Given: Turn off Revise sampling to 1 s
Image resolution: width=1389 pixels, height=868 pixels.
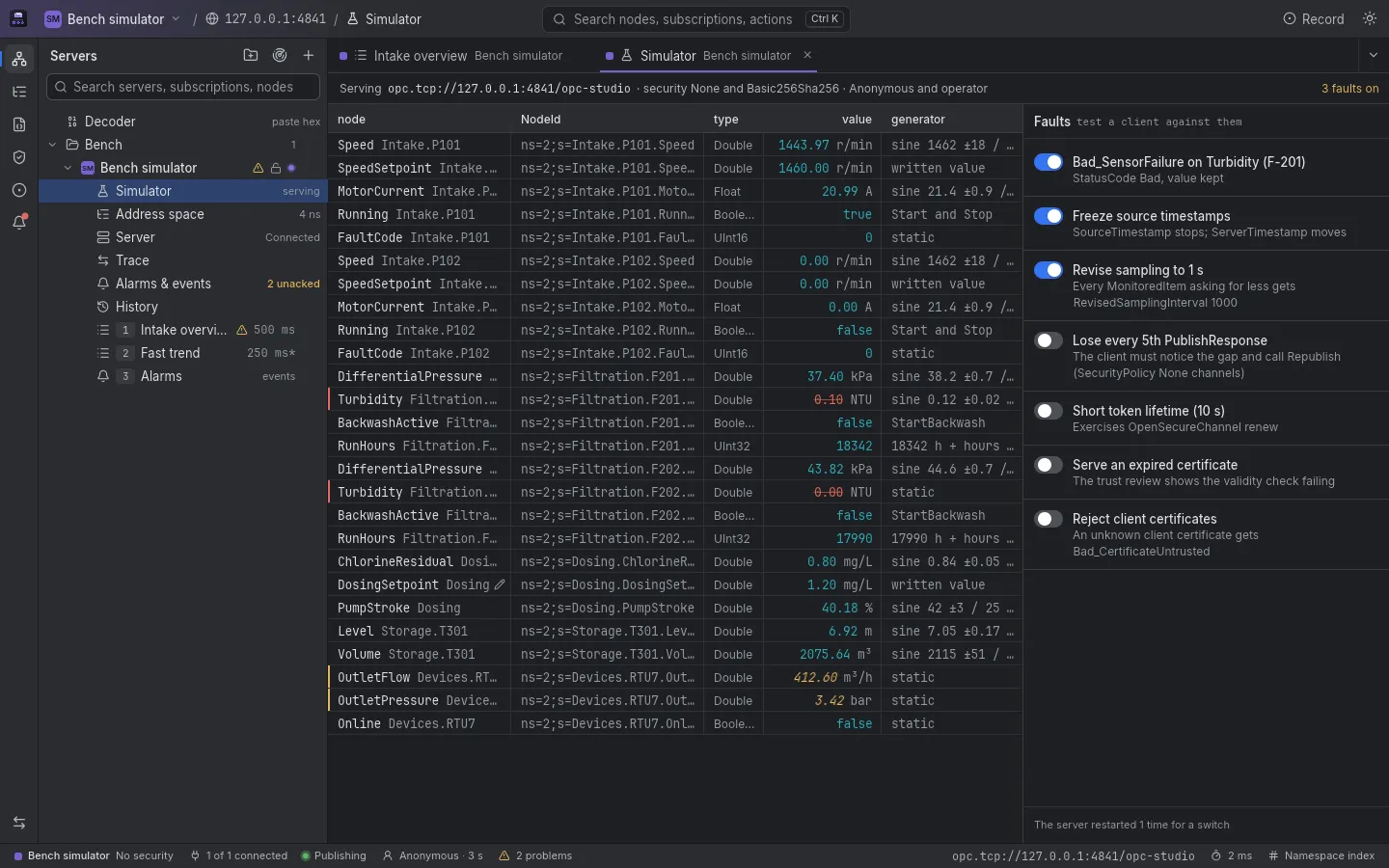Looking at the screenshot, I should pyautogui.click(x=1049, y=270).
